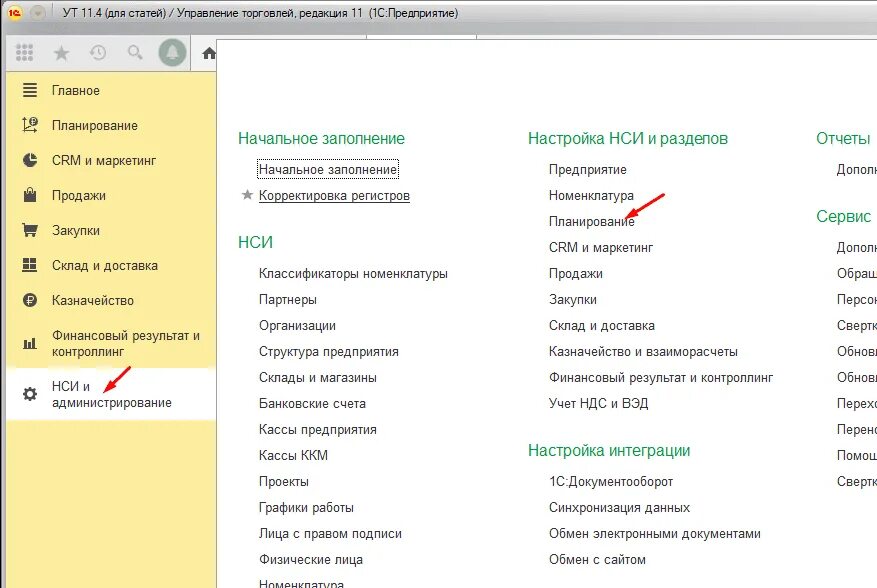Click the Закупки cart icon
This screenshot has height=588, width=877.
[30, 230]
